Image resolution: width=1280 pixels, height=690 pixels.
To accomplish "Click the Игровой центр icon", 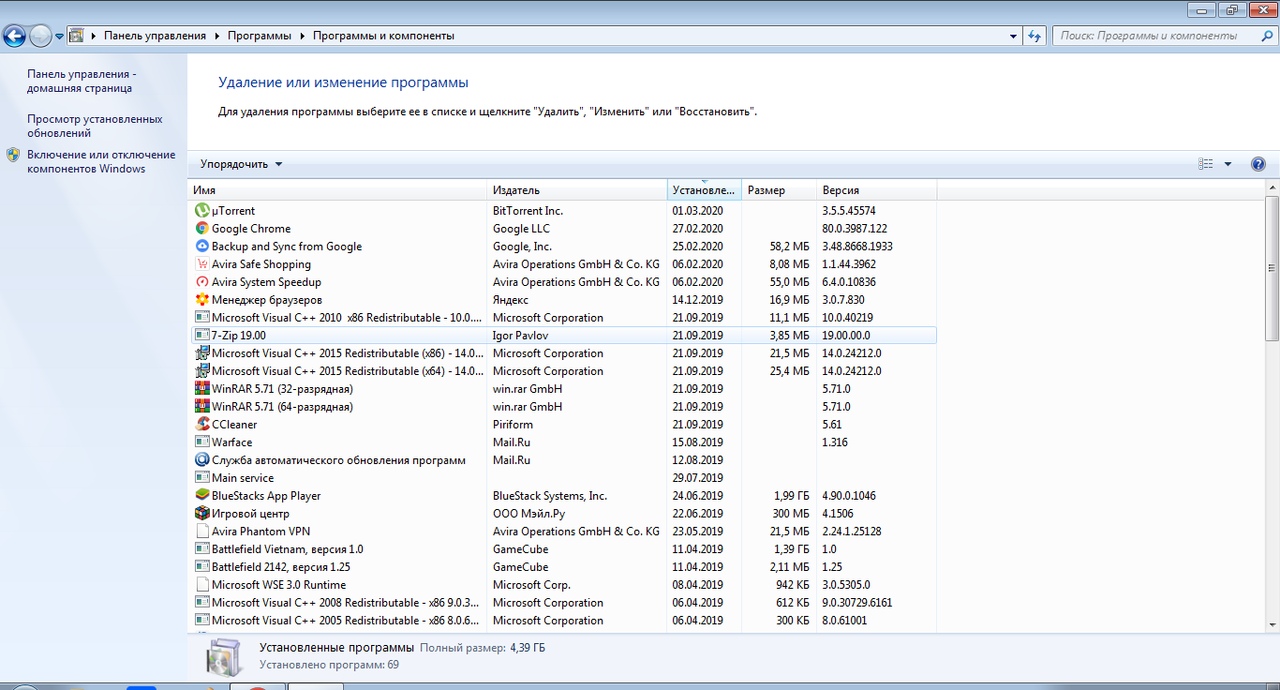I will [x=202, y=513].
